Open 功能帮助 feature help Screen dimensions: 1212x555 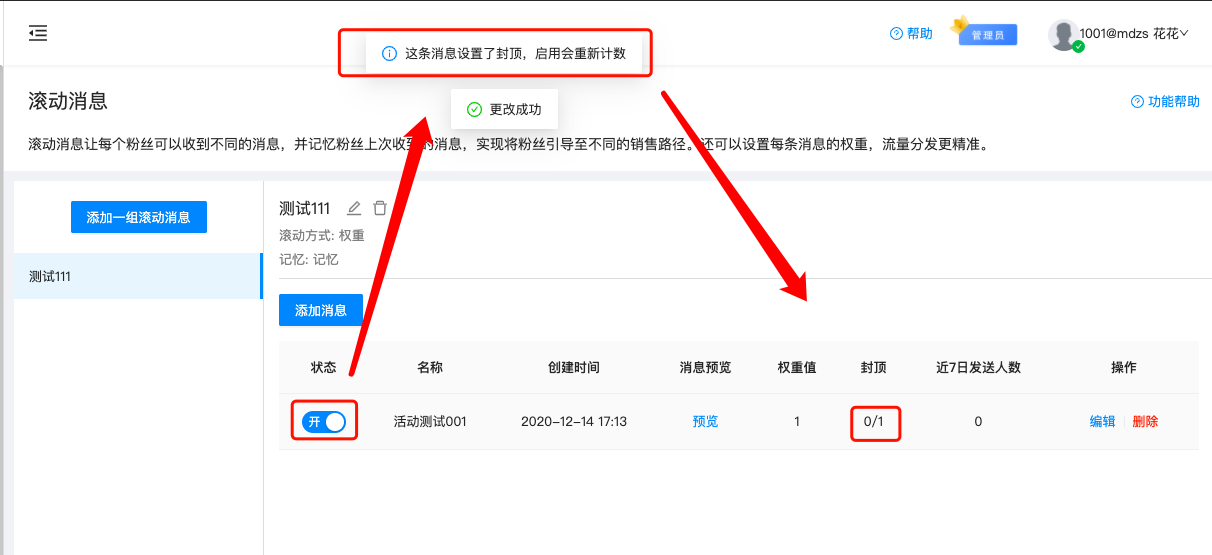(1165, 102)
